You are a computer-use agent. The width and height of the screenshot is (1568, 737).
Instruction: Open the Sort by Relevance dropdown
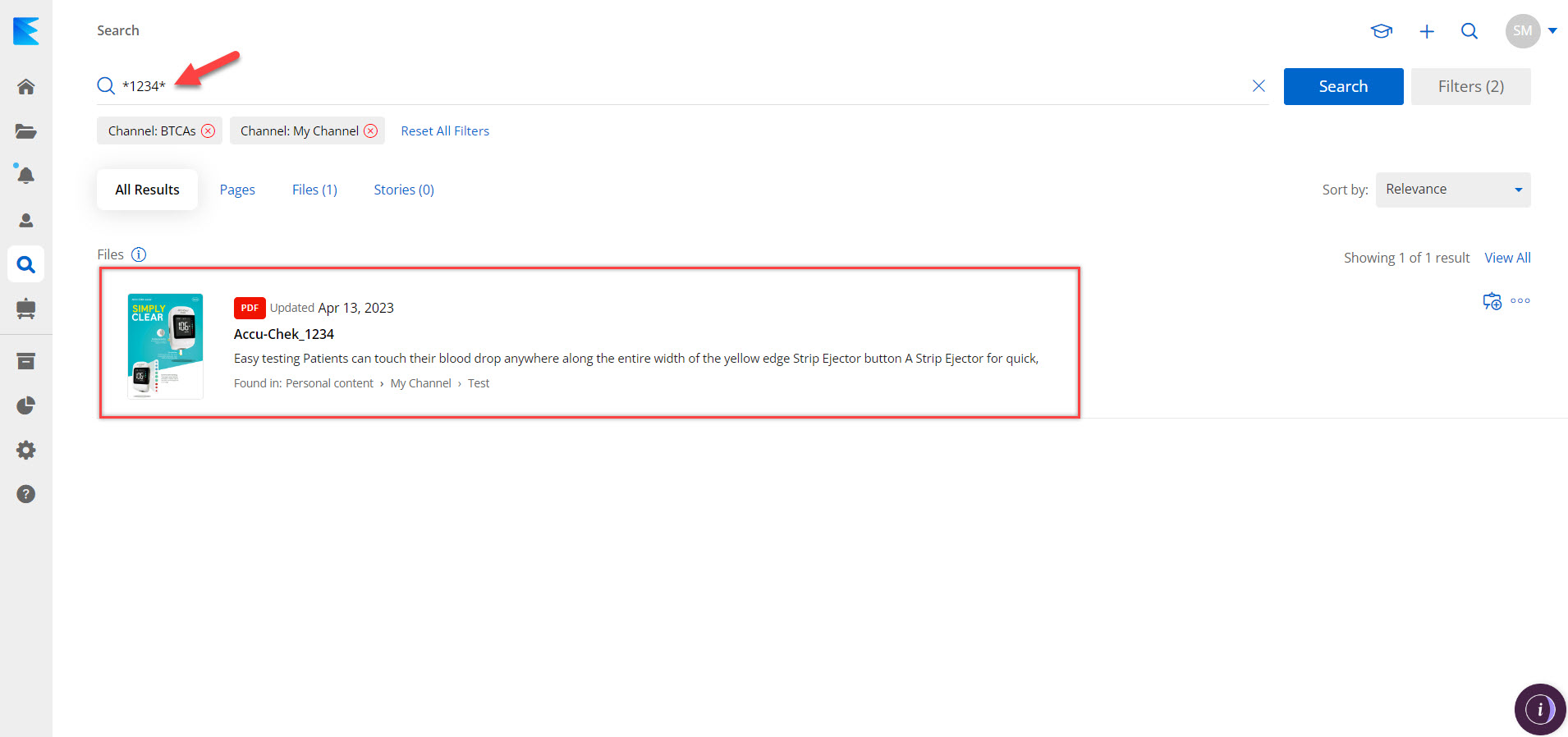[1453, 190]
